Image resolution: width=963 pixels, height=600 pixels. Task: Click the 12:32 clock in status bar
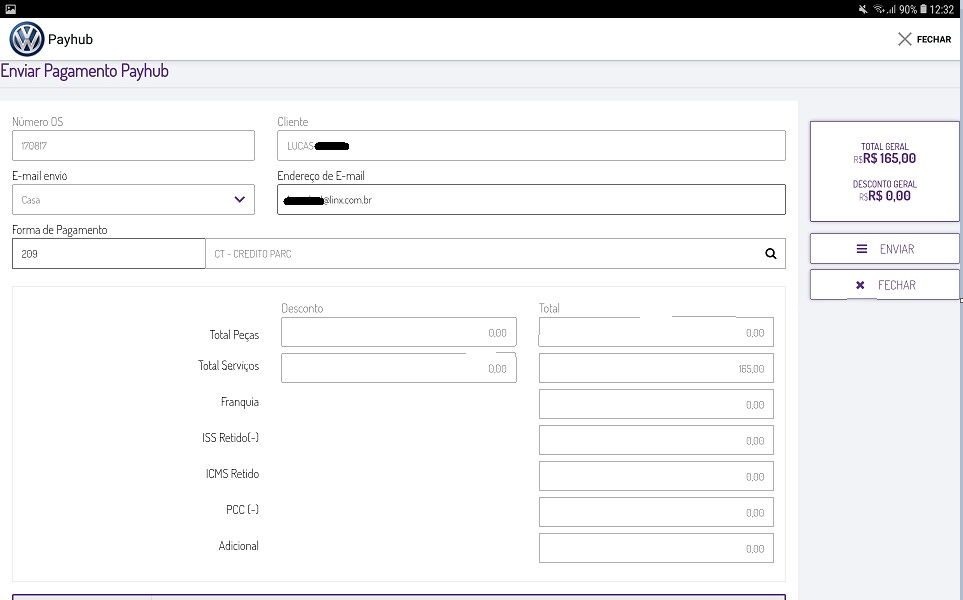[x=942, y=9]
